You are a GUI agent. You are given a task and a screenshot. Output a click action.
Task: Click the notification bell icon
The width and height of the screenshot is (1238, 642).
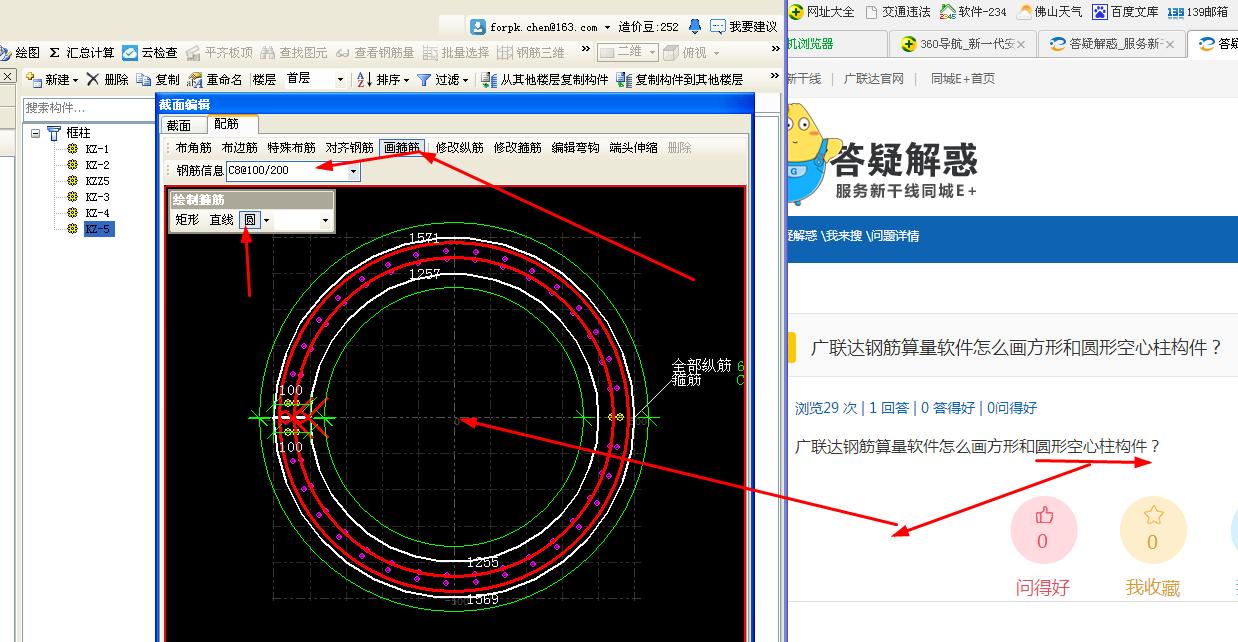coord(695,27)
